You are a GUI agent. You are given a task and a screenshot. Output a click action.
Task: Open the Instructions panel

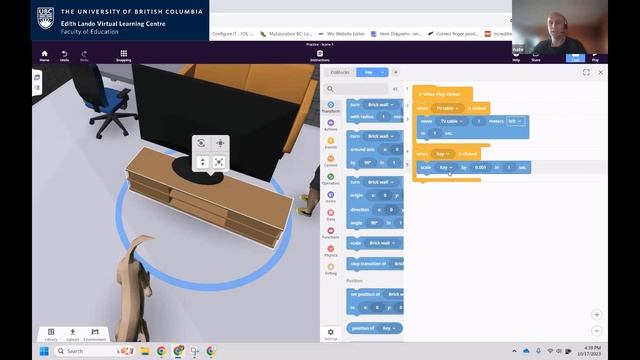[x=320, y=56]
